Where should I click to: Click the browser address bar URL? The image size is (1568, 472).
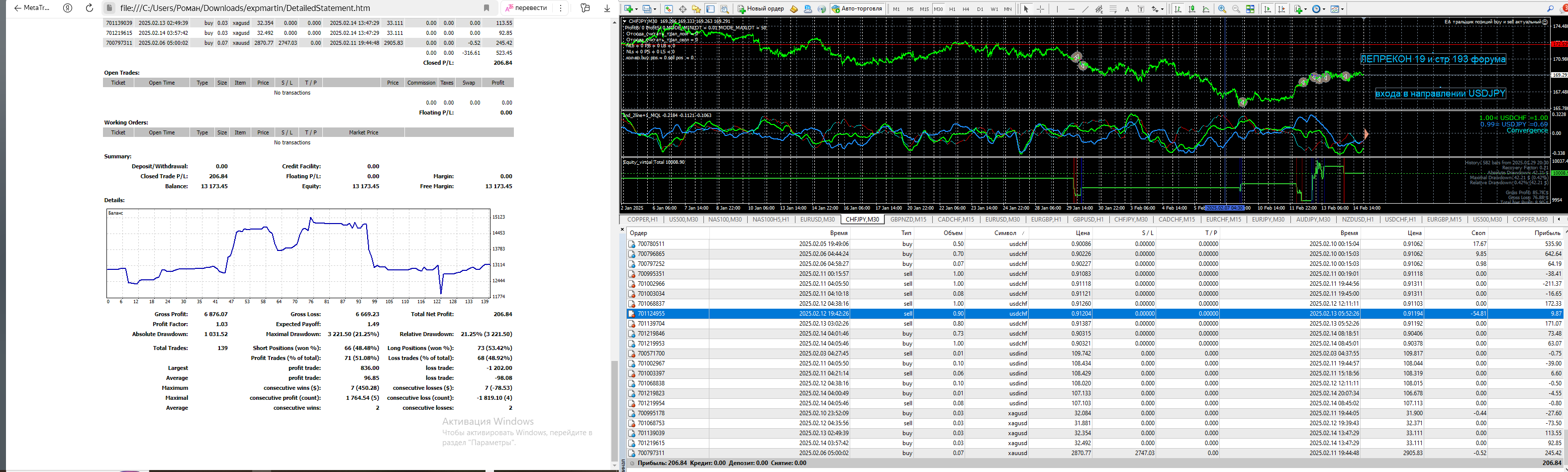point(245,8)
